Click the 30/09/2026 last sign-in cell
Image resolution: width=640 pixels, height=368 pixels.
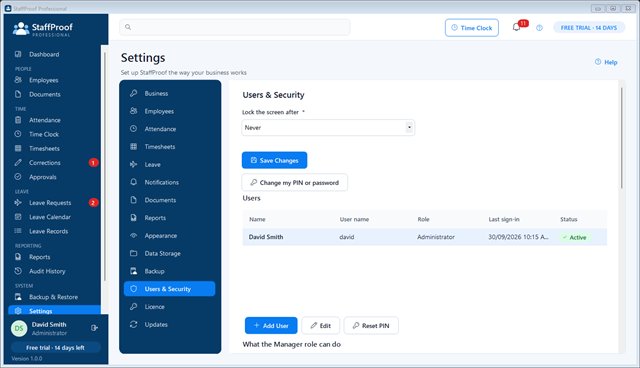[x=518, y=237]
